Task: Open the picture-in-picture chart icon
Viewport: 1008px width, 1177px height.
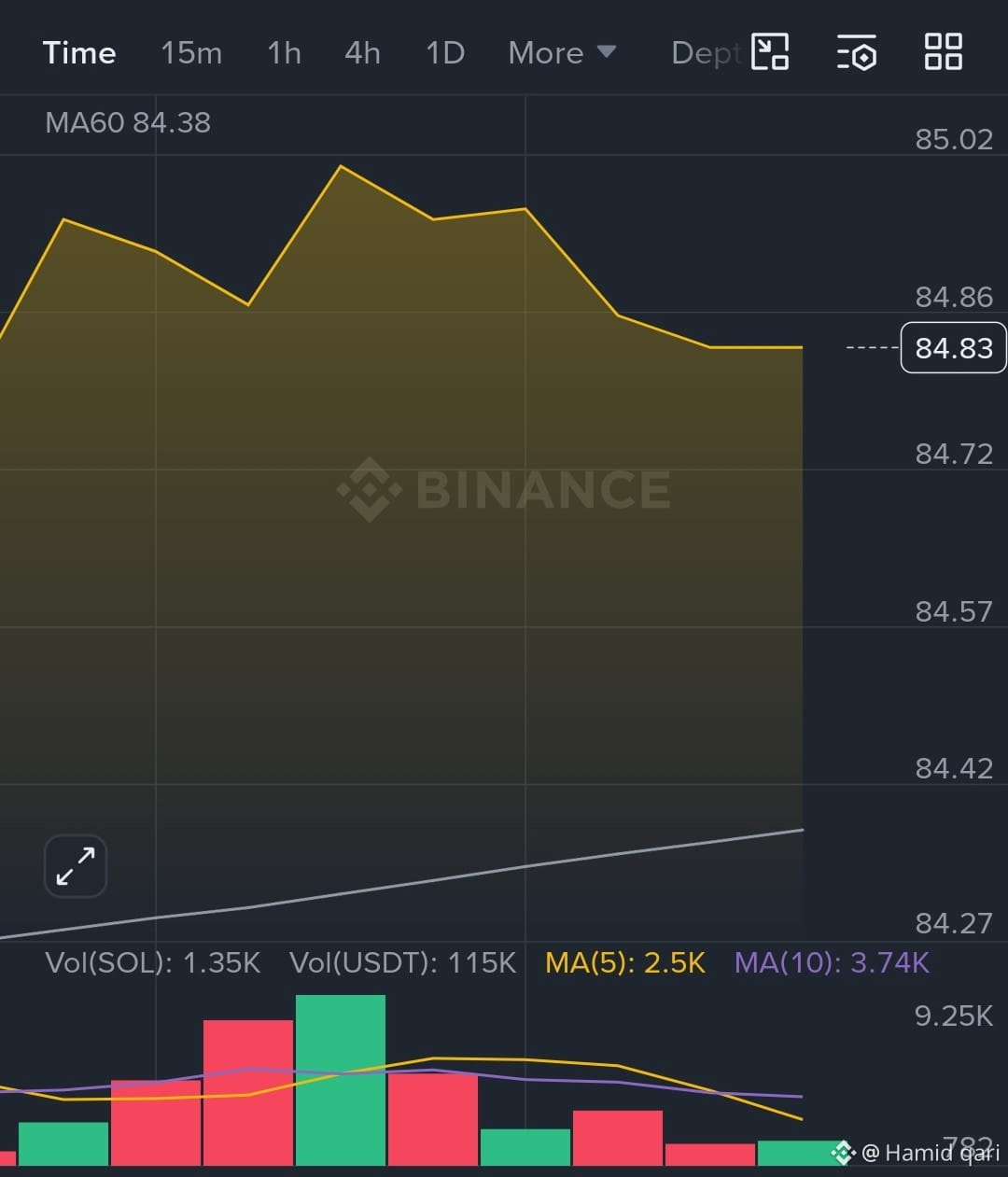Action: pyautogui.click(x=770, y=51)
